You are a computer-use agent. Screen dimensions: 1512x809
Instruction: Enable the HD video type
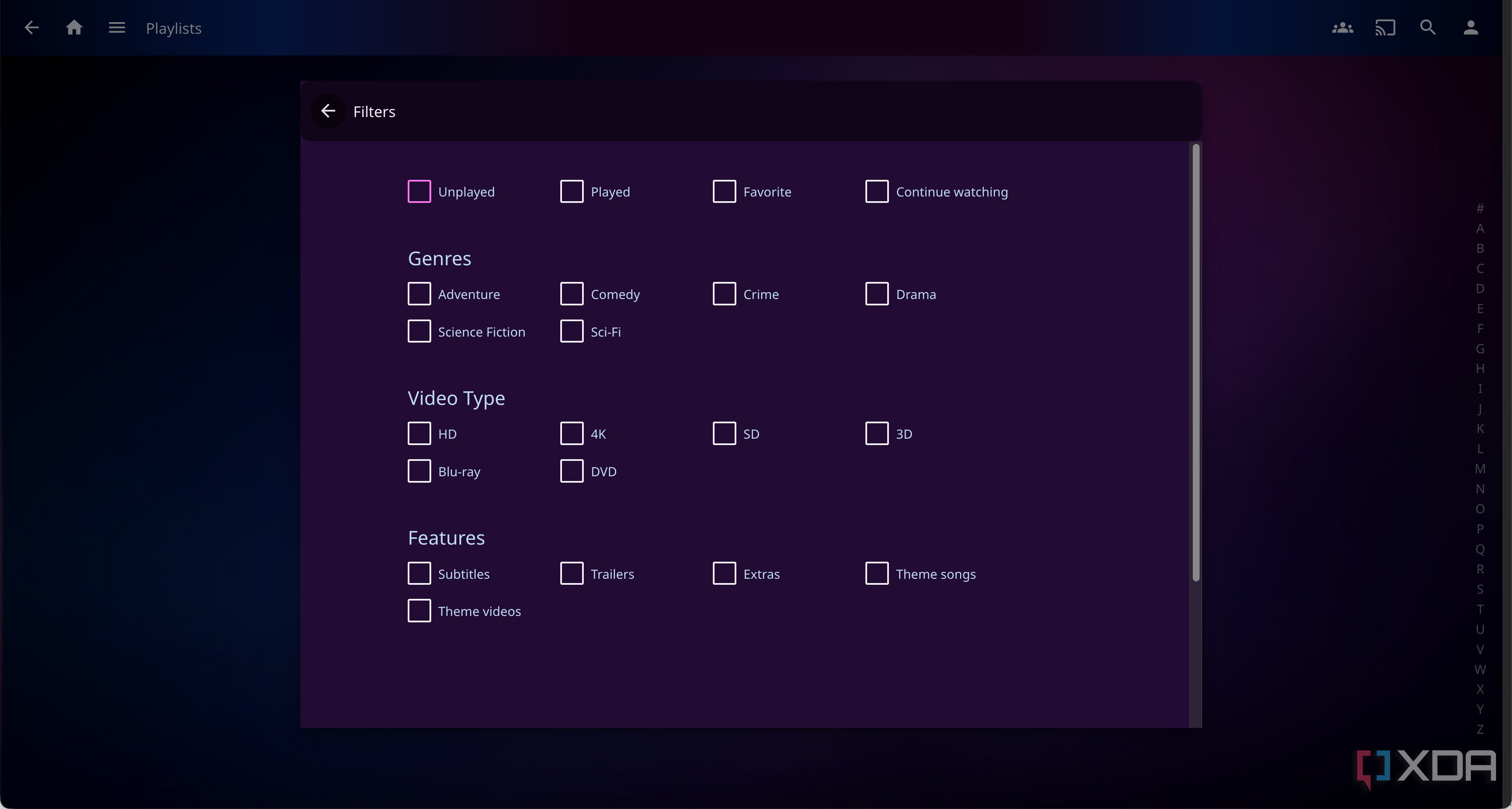click(x=419, y=434)
